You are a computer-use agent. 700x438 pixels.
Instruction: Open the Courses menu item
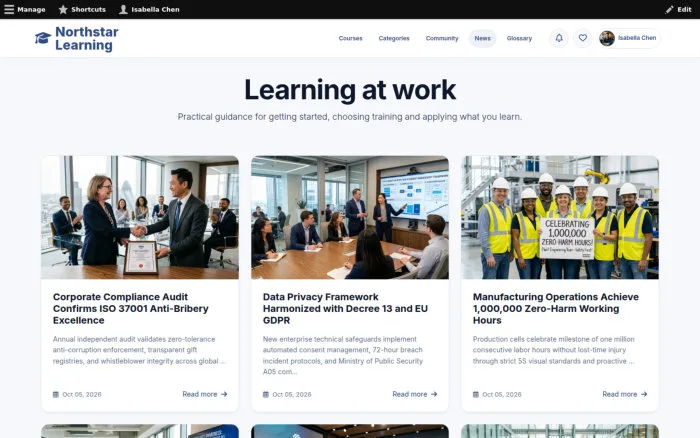[350, 38]
